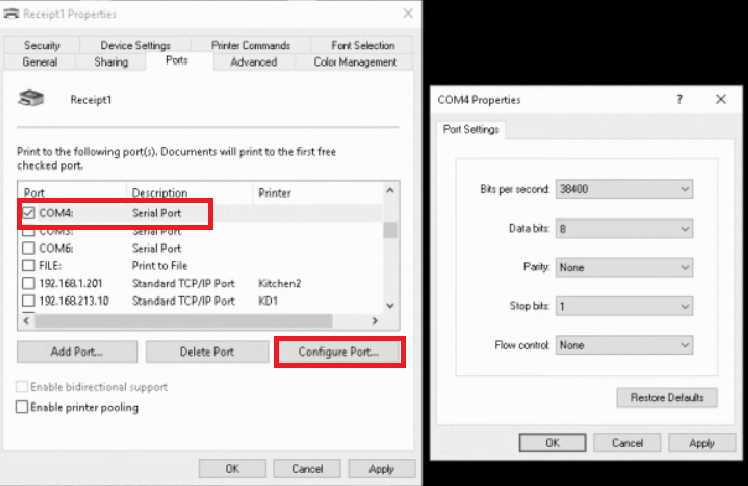The width and height of the screenshot is (748, 486).
Task: Click the port list scroll left arrow
Action: tap(26, 321)
